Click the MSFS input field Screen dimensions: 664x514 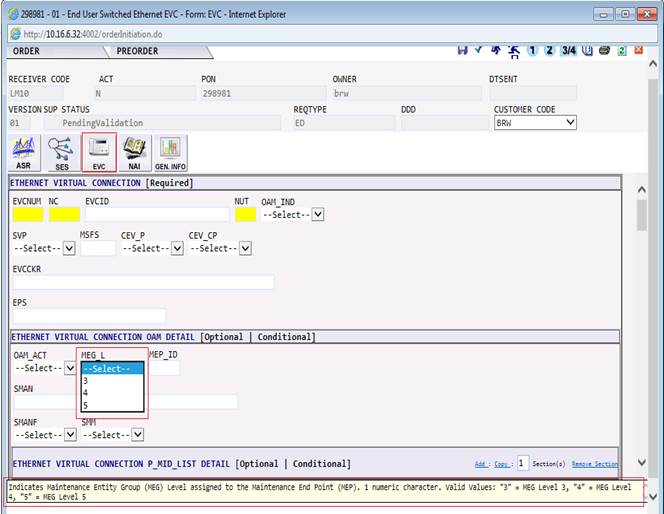pos(98,248)
